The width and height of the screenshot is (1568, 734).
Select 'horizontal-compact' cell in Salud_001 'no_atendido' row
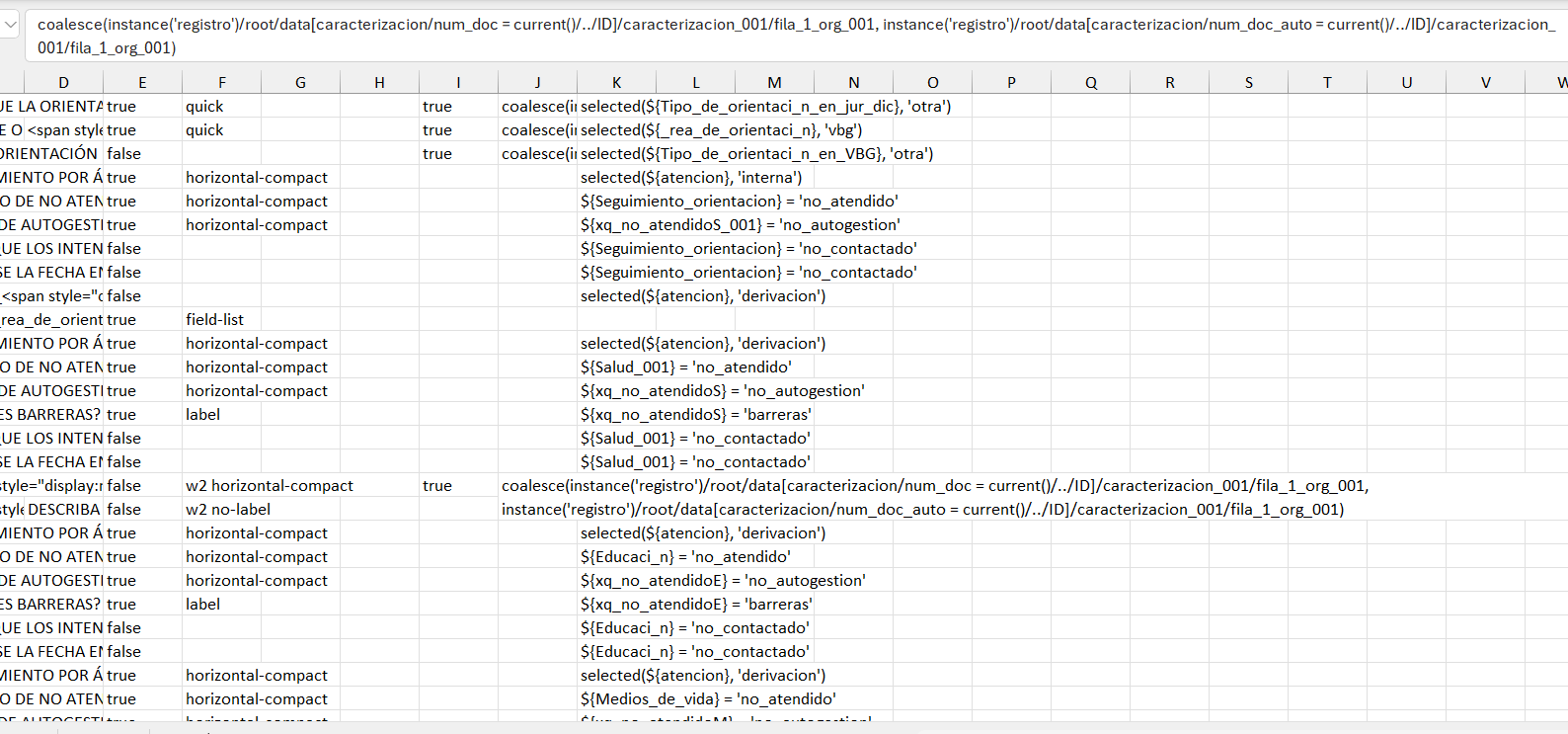pyautogui.click(x=257, y=367)
